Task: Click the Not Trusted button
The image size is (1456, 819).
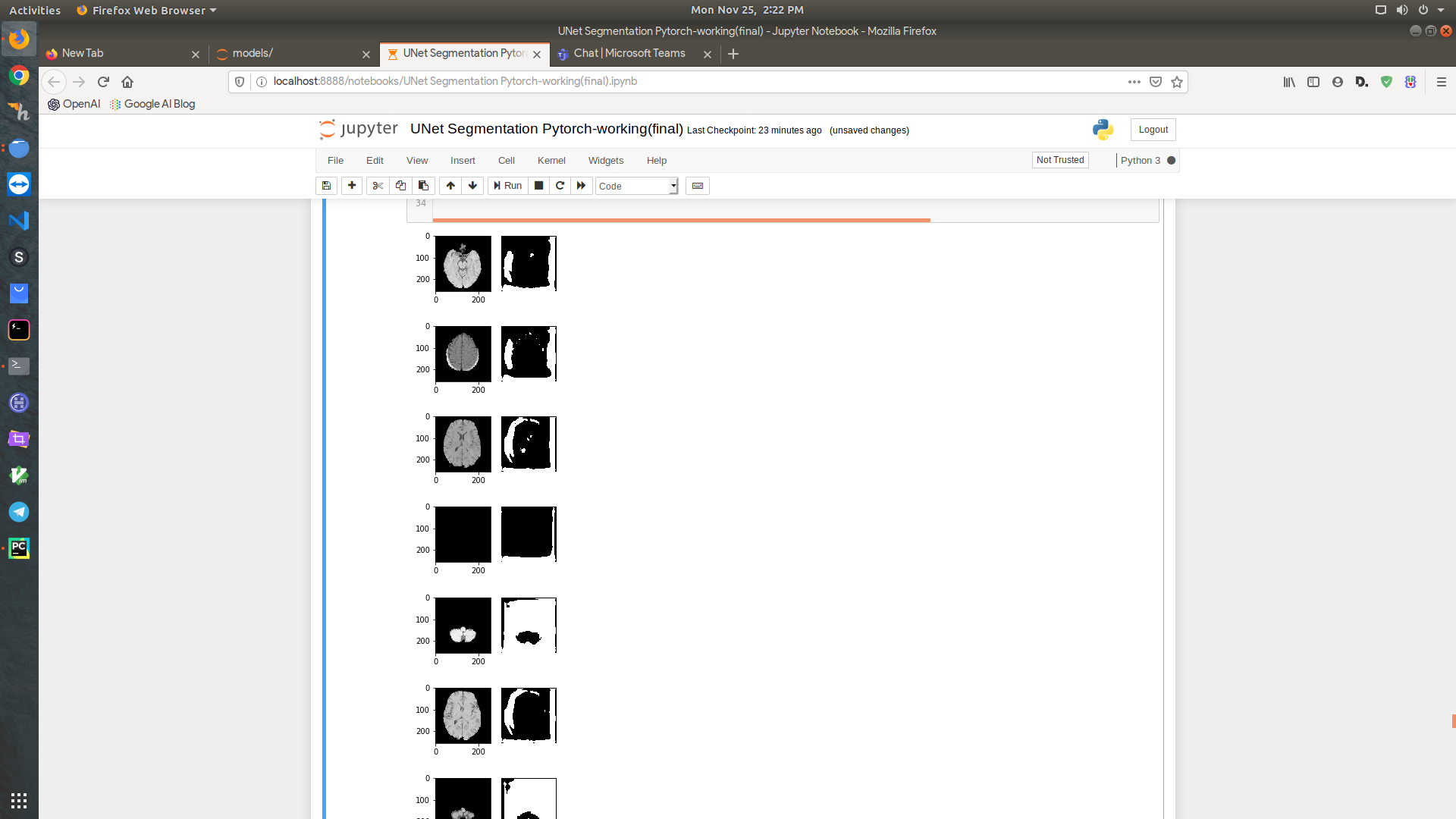Action: [x=1060, y=160]
